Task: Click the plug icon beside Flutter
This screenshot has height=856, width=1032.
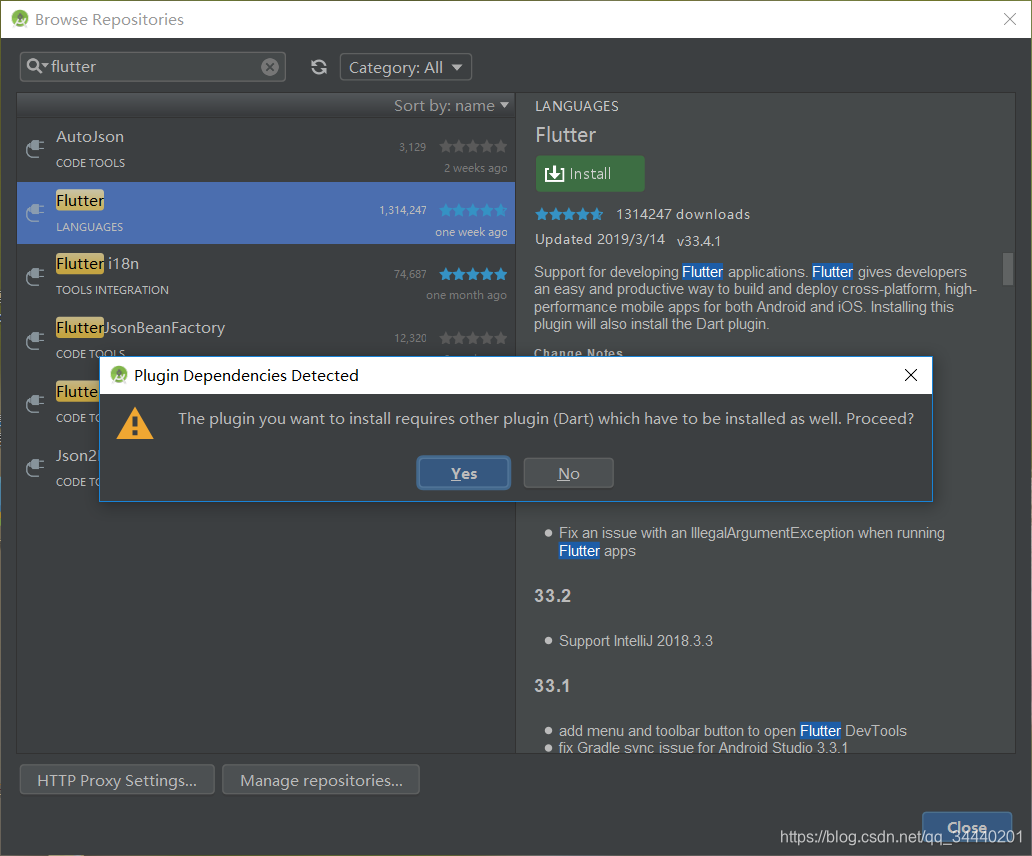Action: (35, 213)
